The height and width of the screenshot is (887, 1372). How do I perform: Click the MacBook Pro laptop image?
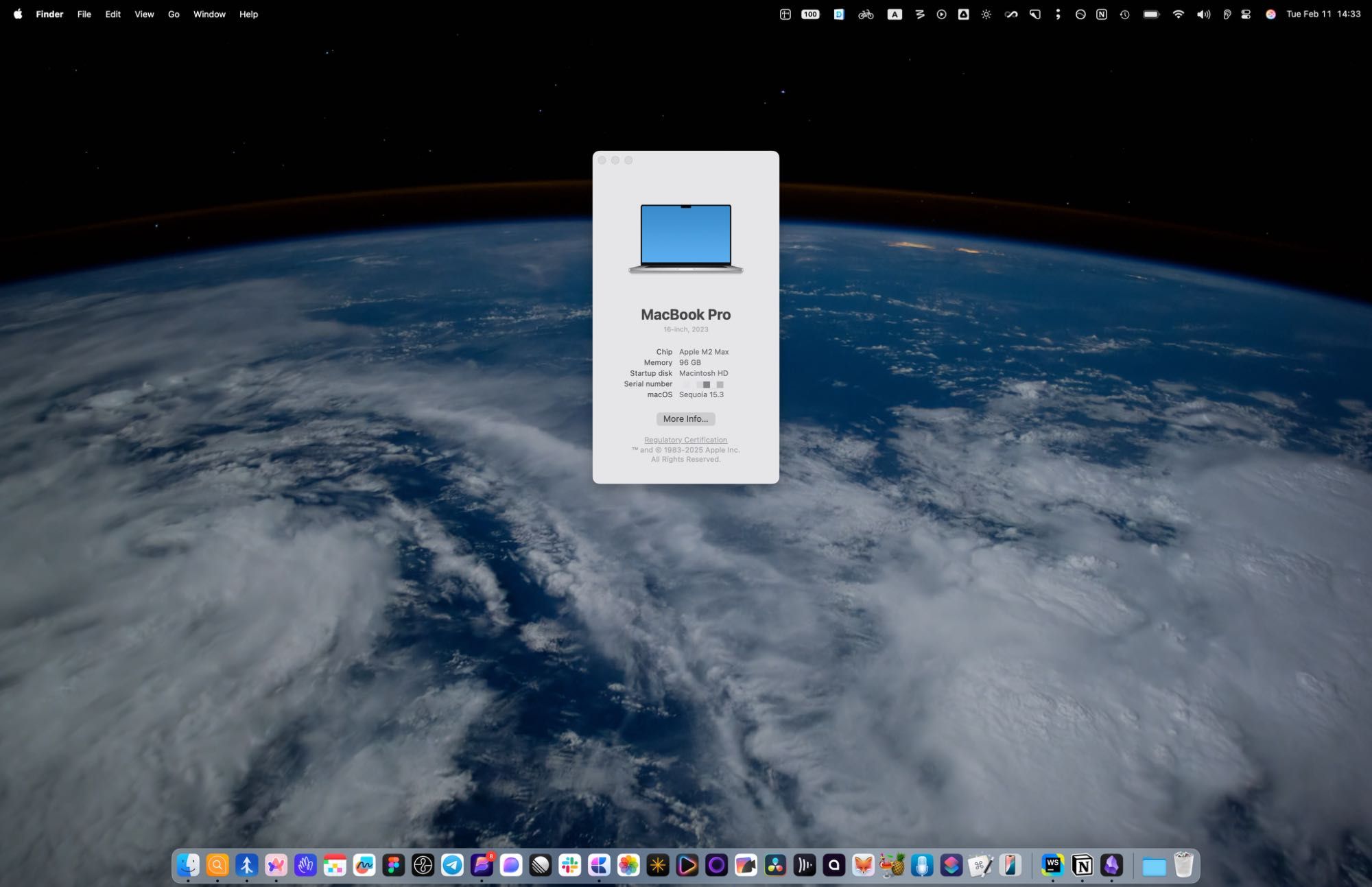click(685, 238)
